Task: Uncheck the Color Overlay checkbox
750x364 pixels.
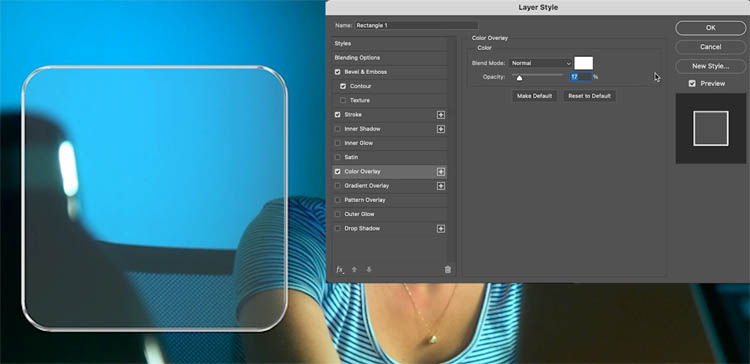Action: 338,172
